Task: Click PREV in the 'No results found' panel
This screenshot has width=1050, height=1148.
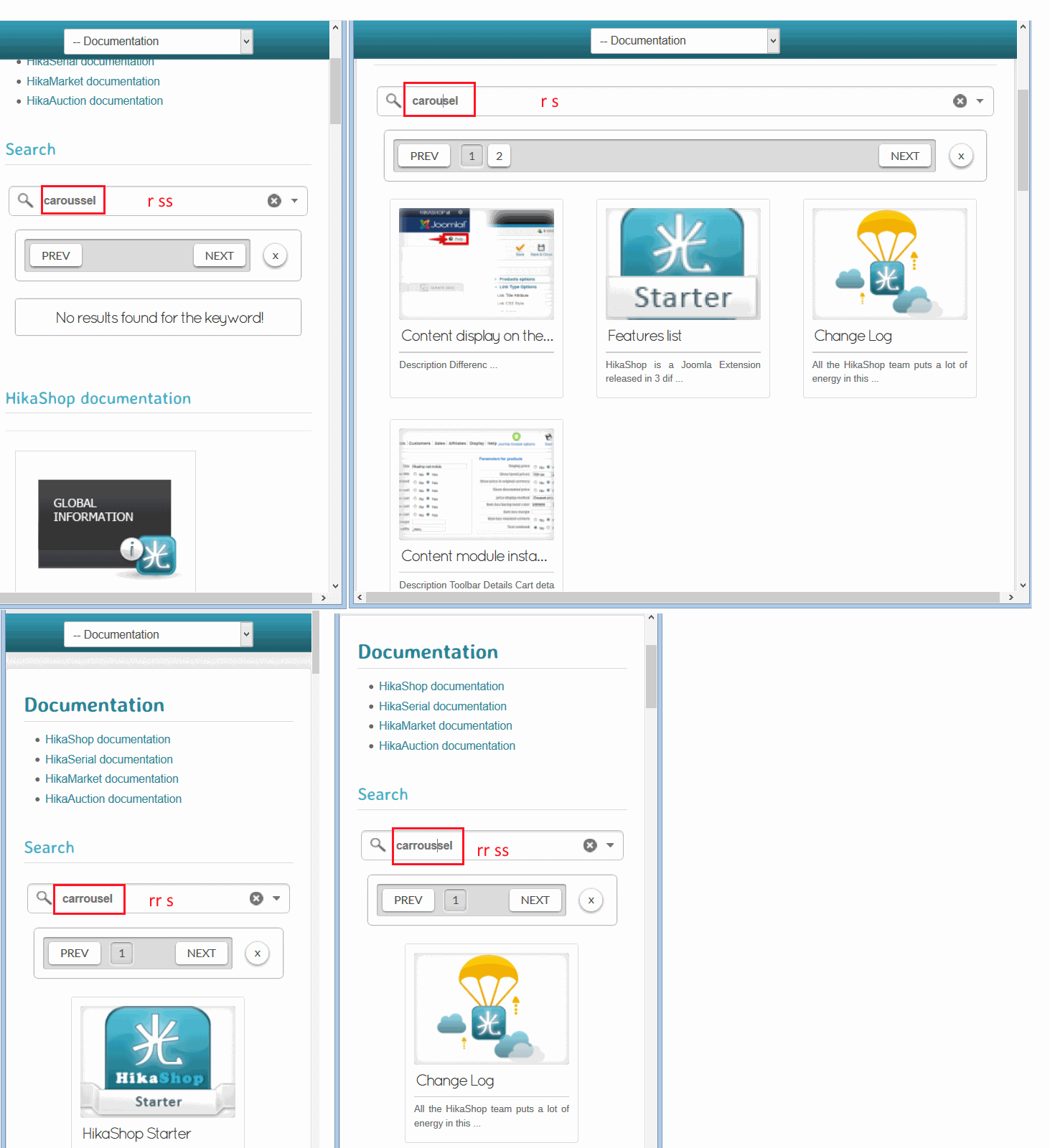Action: (56, 255)
